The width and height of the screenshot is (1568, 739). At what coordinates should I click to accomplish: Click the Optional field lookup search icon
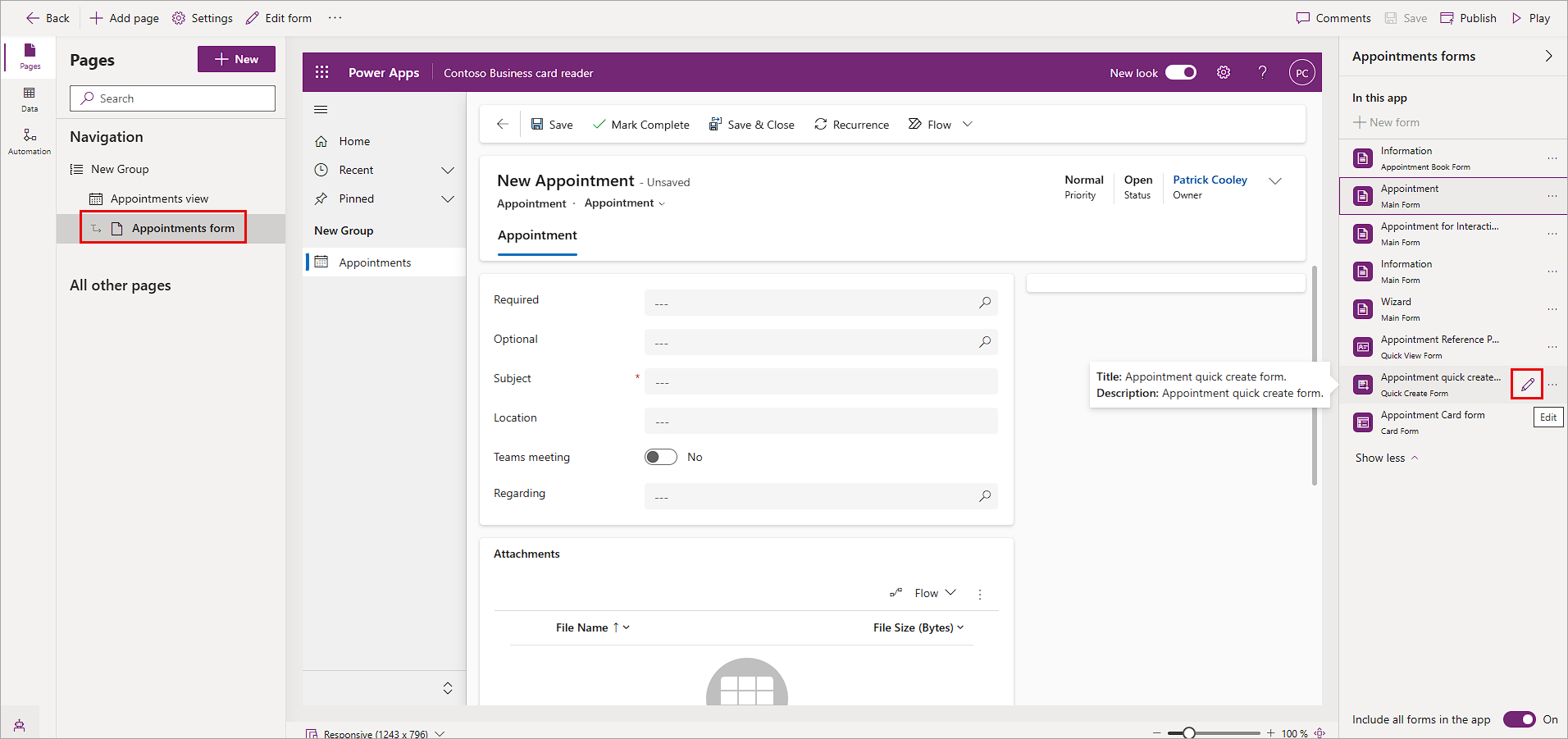pyautogui.click(x=985, y=342)
